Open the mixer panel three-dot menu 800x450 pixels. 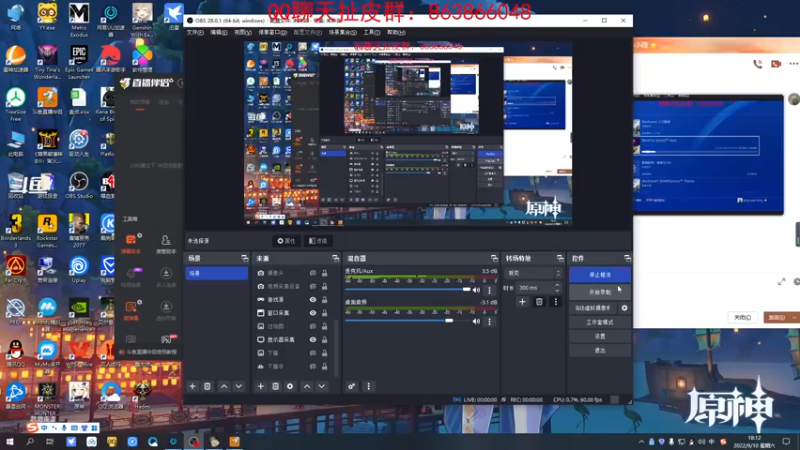(x=368, y=386)
